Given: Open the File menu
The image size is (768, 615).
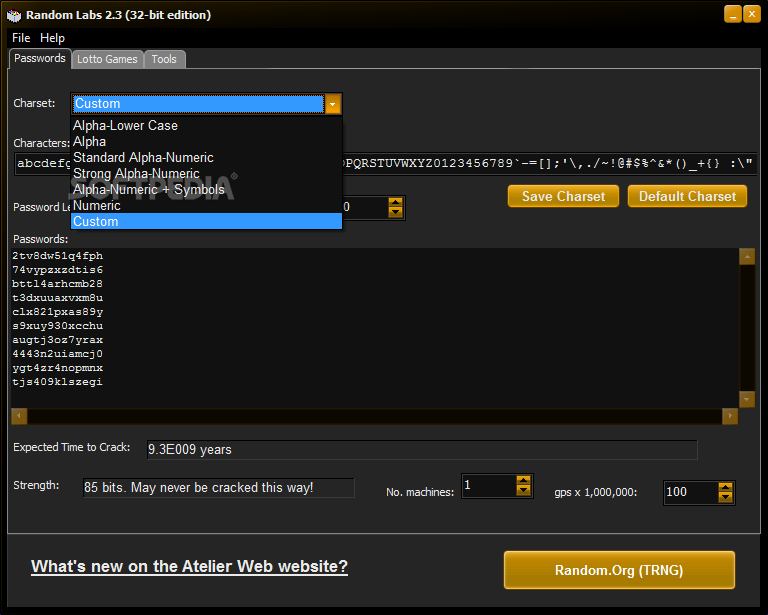Looking at the screenshot, I should 21,38.
